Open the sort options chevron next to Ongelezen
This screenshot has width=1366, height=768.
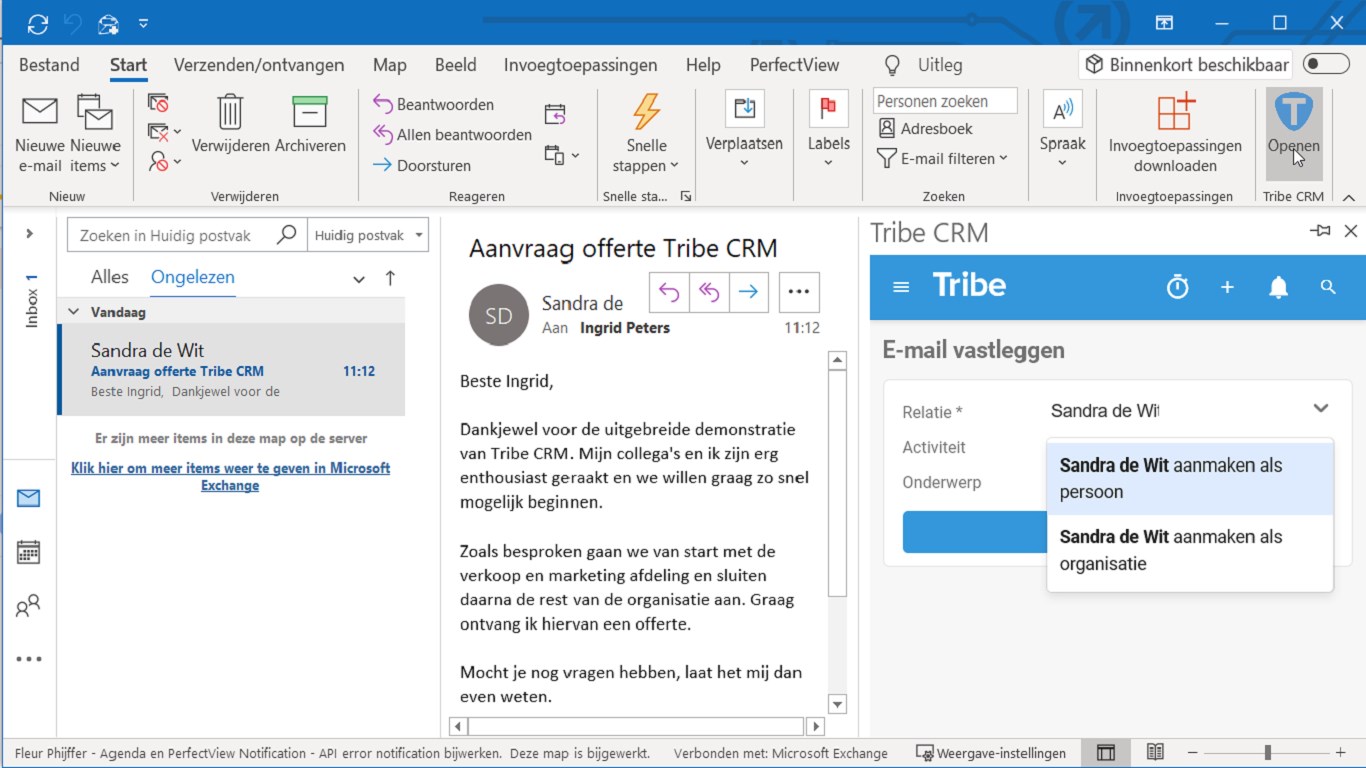coord(359,280)
